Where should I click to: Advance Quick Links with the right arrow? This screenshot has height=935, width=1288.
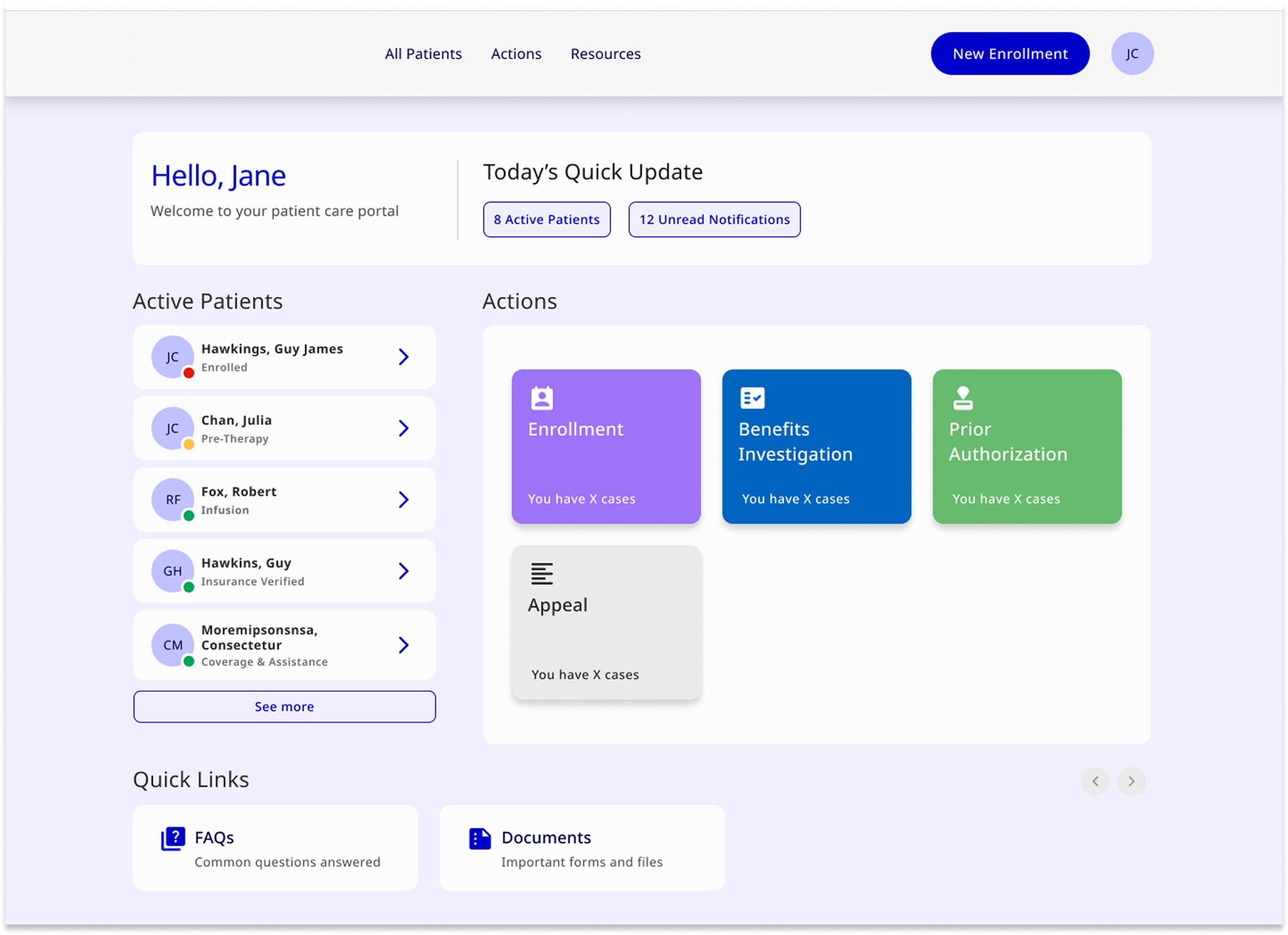[1131, 781]
